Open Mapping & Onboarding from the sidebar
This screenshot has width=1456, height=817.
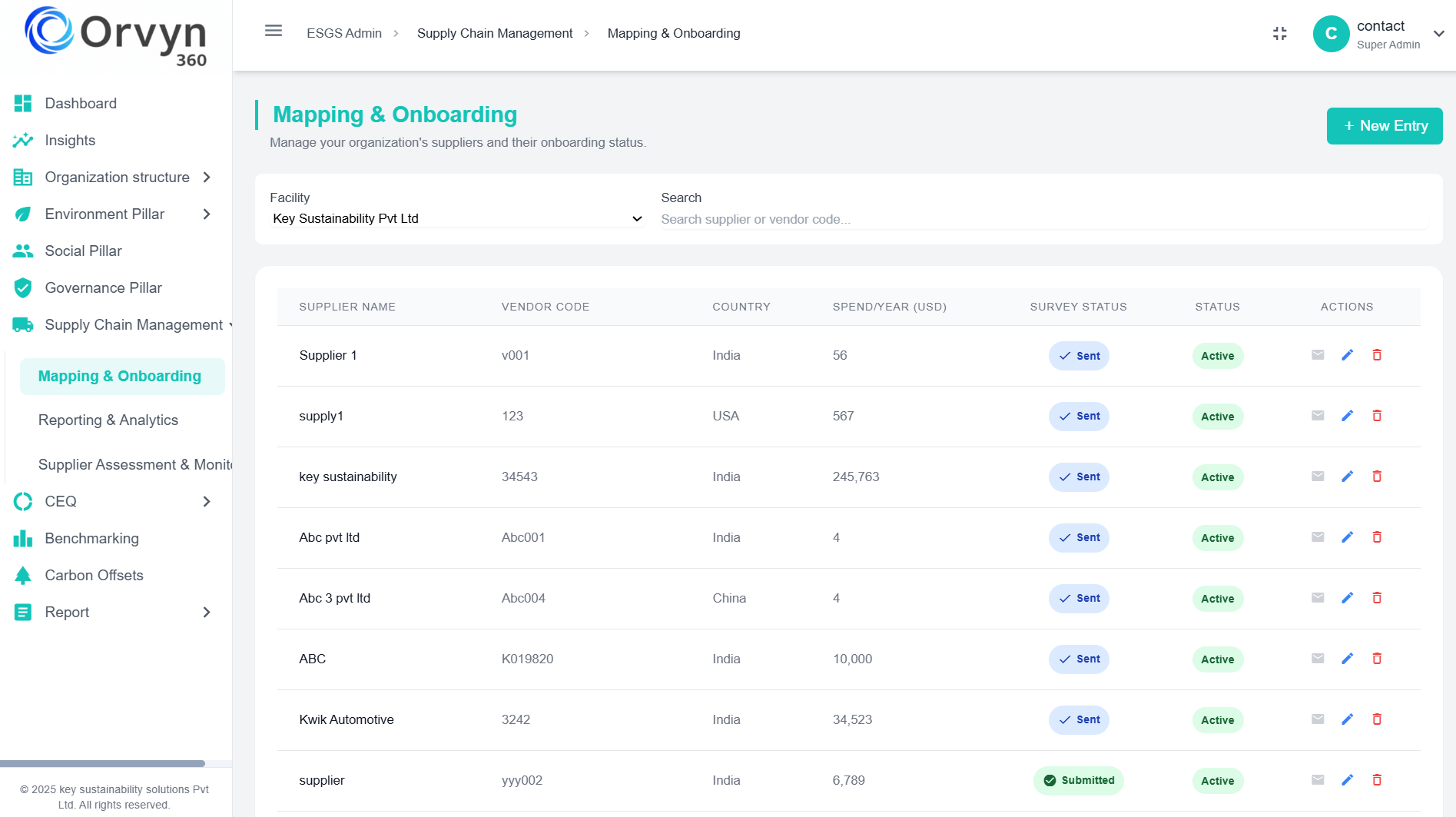click(x=119, y=376)
